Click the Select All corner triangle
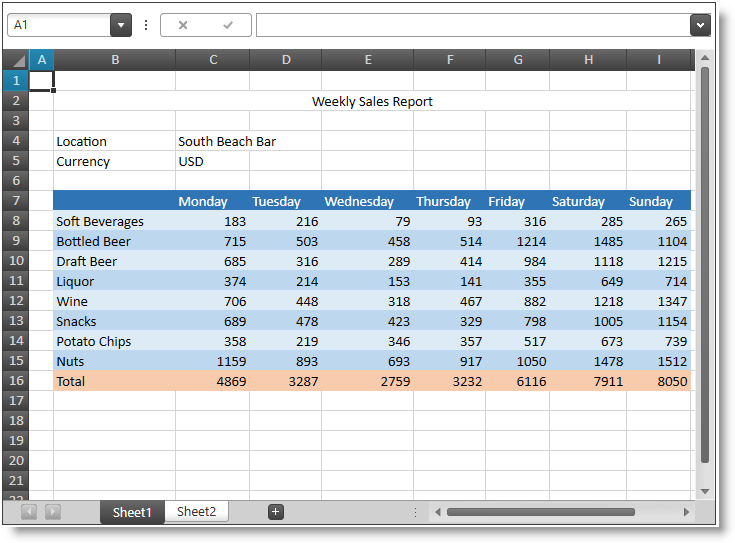 (x=17, y=61)
